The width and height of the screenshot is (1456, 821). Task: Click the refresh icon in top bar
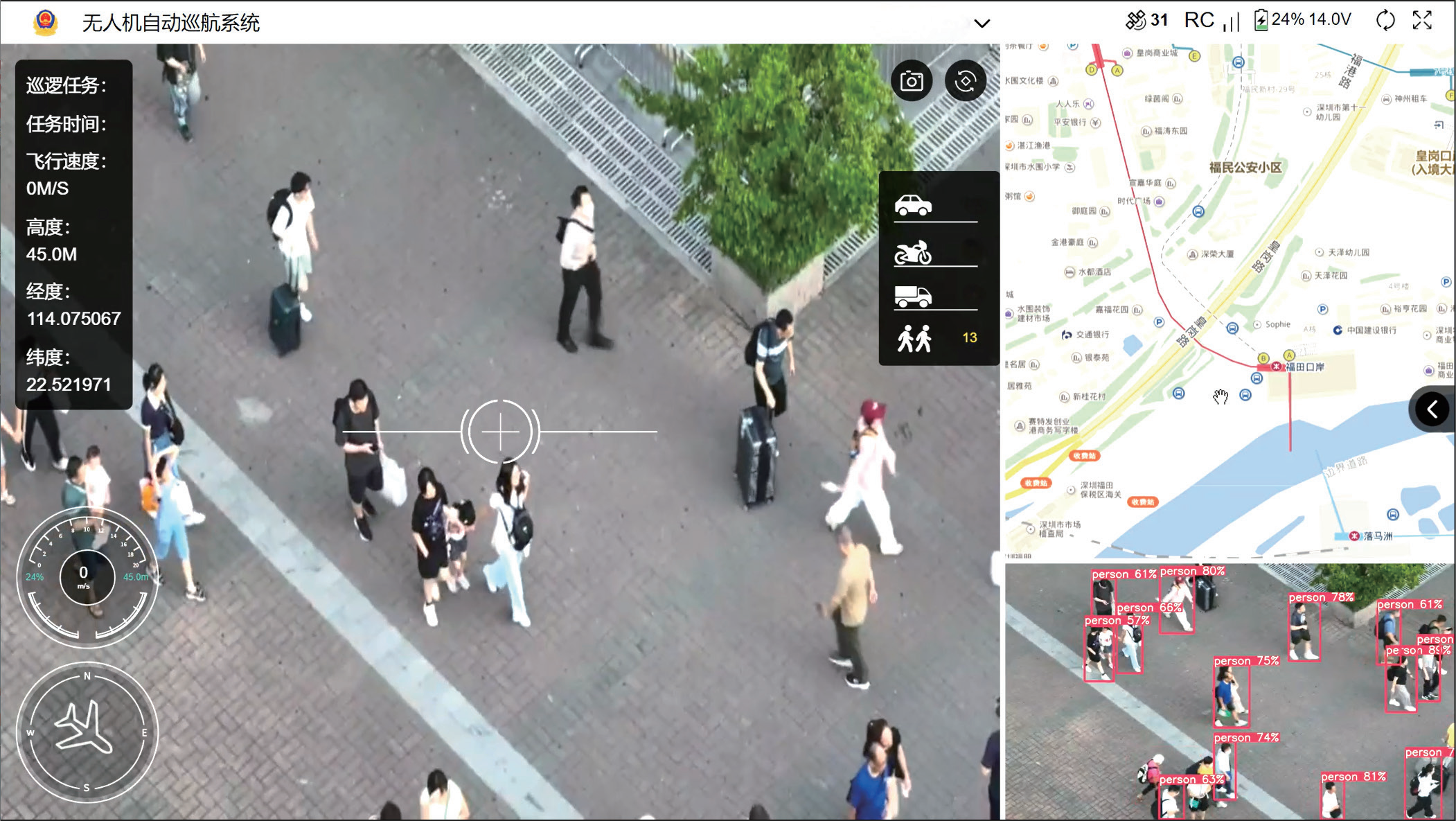click(x=1385, y=20)
